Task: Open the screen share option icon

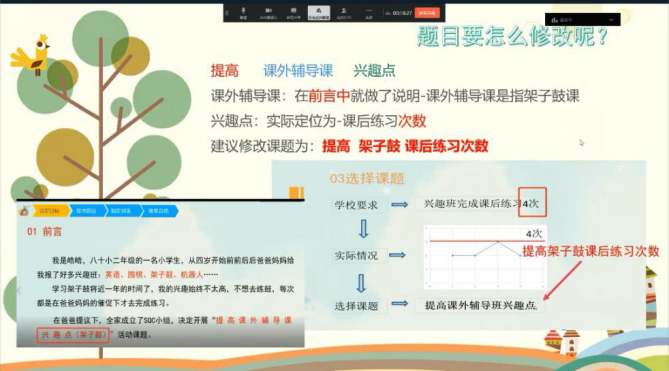Action: tap(294, 13)
